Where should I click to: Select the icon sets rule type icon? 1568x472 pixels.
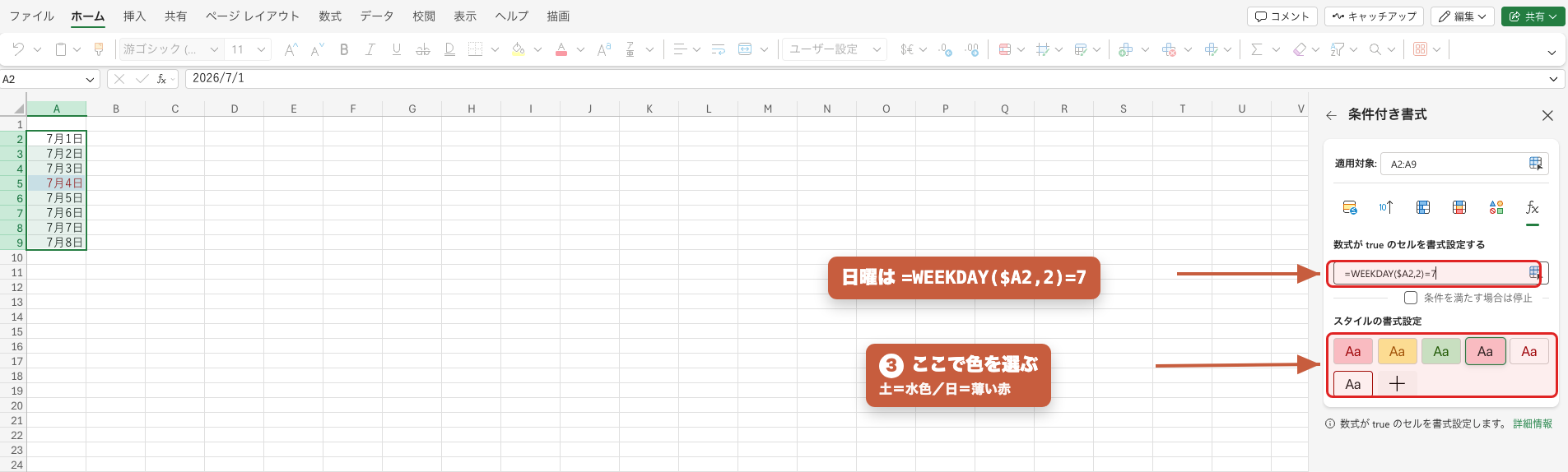coord(1496,207)
